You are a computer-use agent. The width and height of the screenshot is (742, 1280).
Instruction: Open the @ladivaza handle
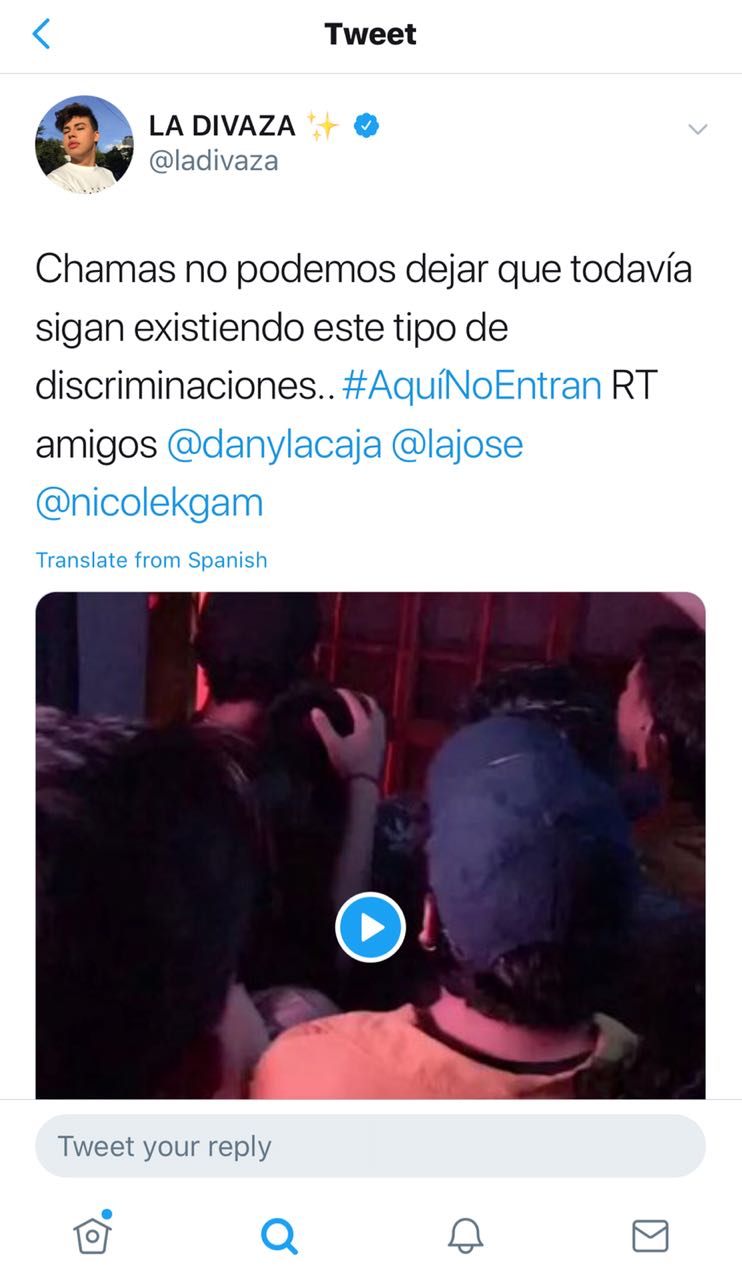213,161
